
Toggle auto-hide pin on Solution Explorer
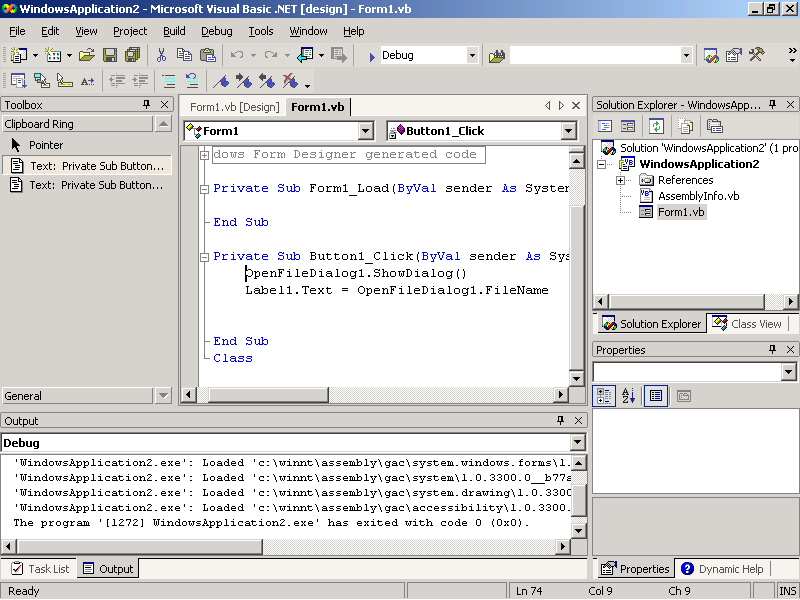772,105
